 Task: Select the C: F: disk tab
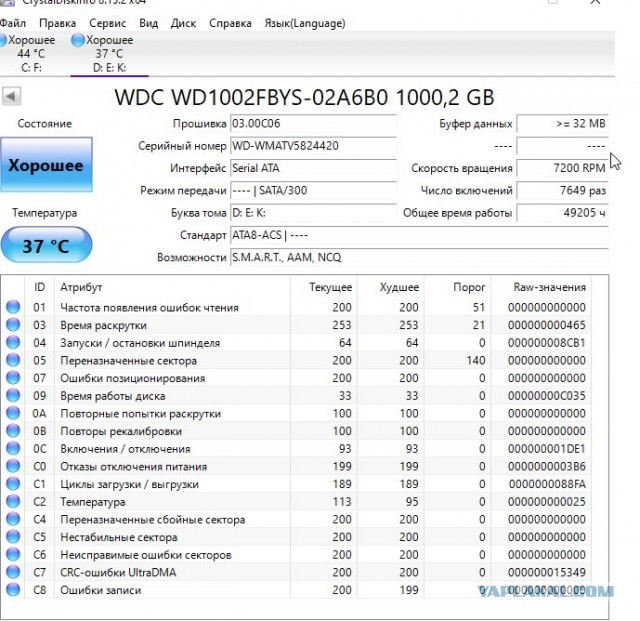(31, 54)
